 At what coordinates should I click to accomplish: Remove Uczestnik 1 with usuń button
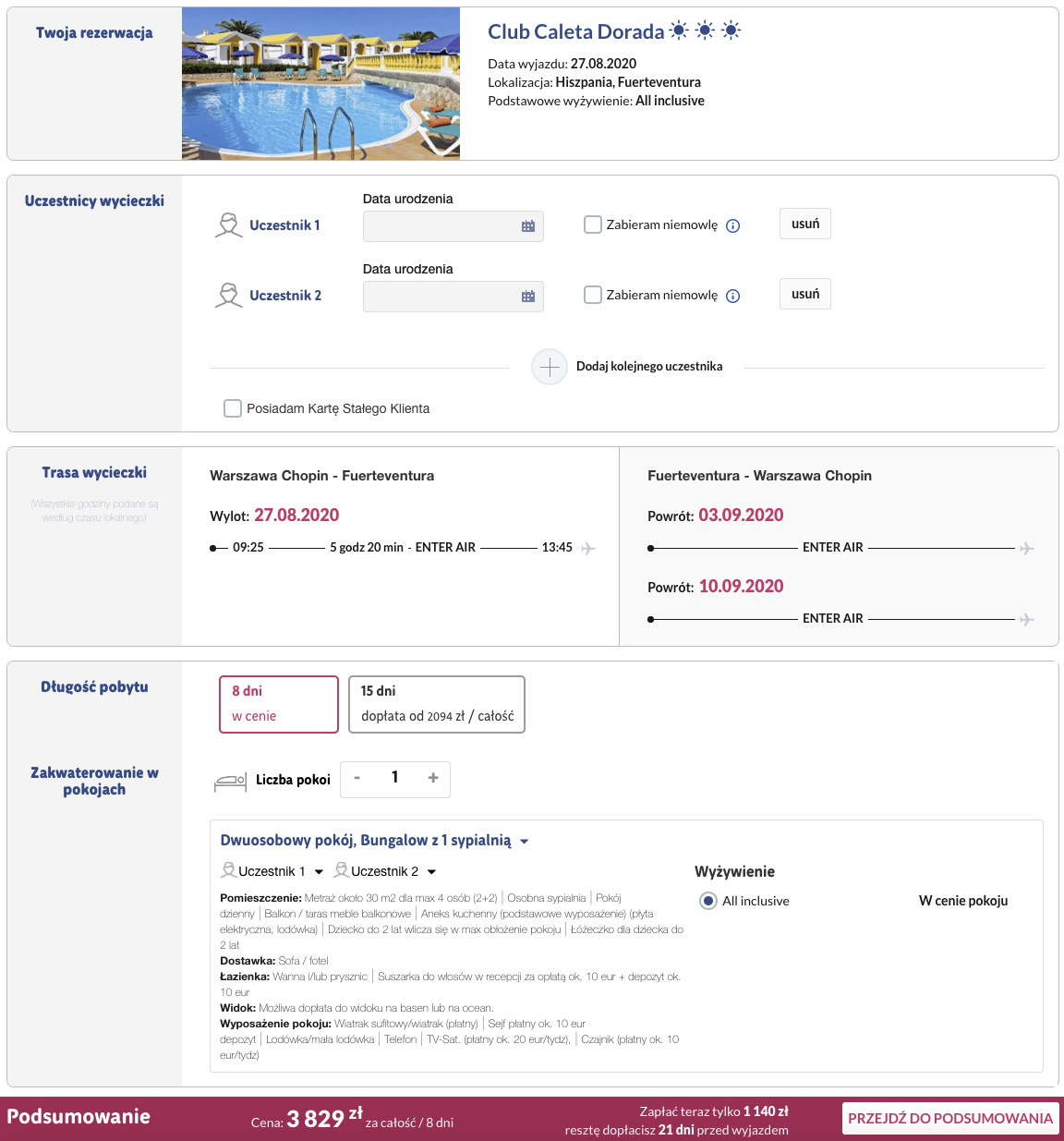point(805,224)
